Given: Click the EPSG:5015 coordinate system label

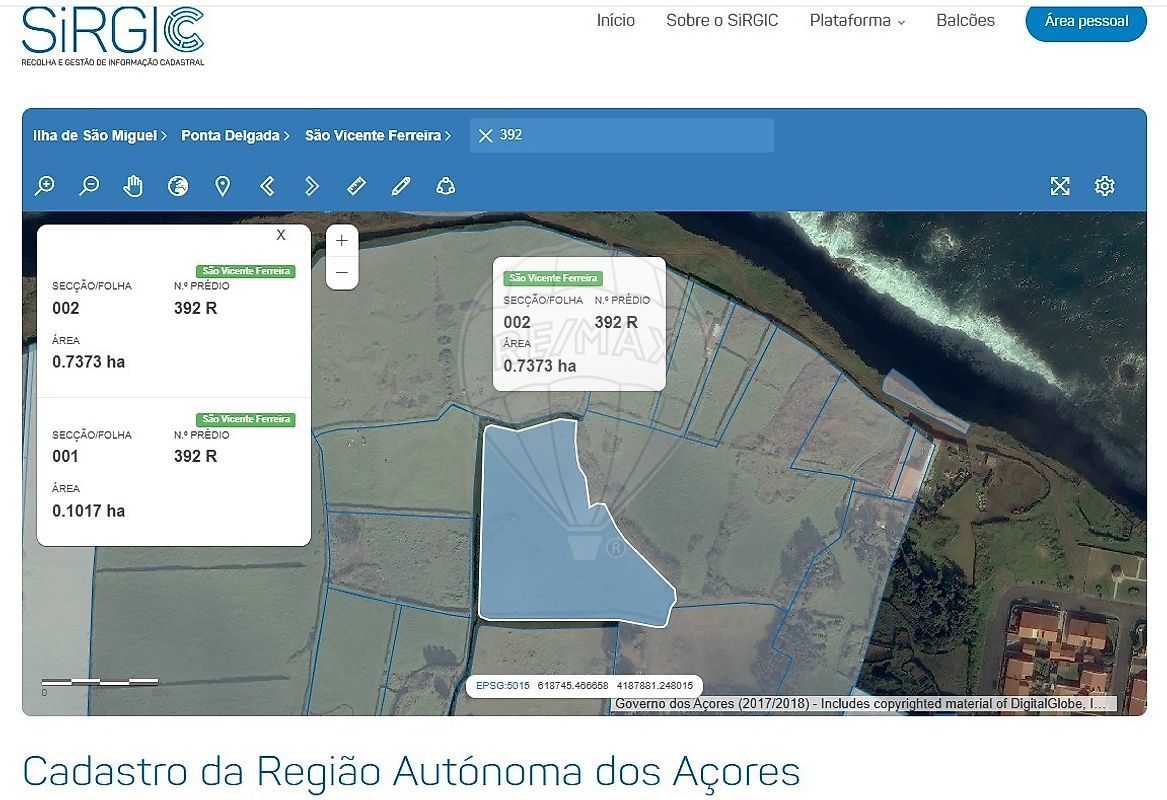Looking at the screenshot, I should coord(502,685).
